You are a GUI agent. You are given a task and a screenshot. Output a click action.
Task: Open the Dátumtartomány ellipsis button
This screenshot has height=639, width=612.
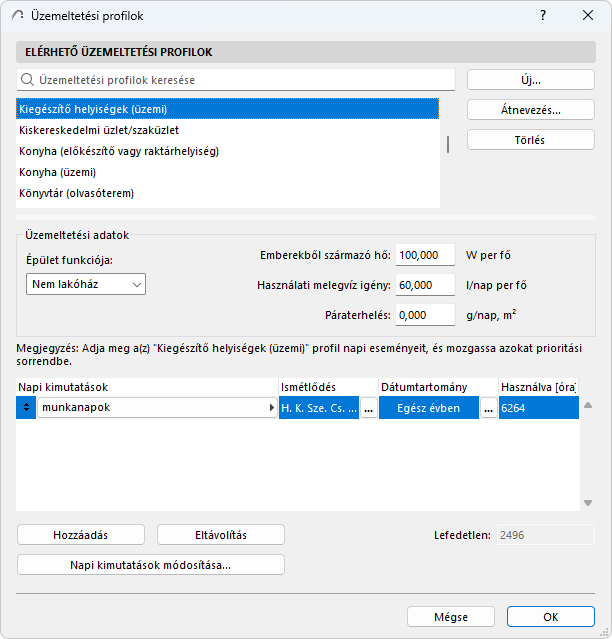pyautogui.click(x=489, y=408)
